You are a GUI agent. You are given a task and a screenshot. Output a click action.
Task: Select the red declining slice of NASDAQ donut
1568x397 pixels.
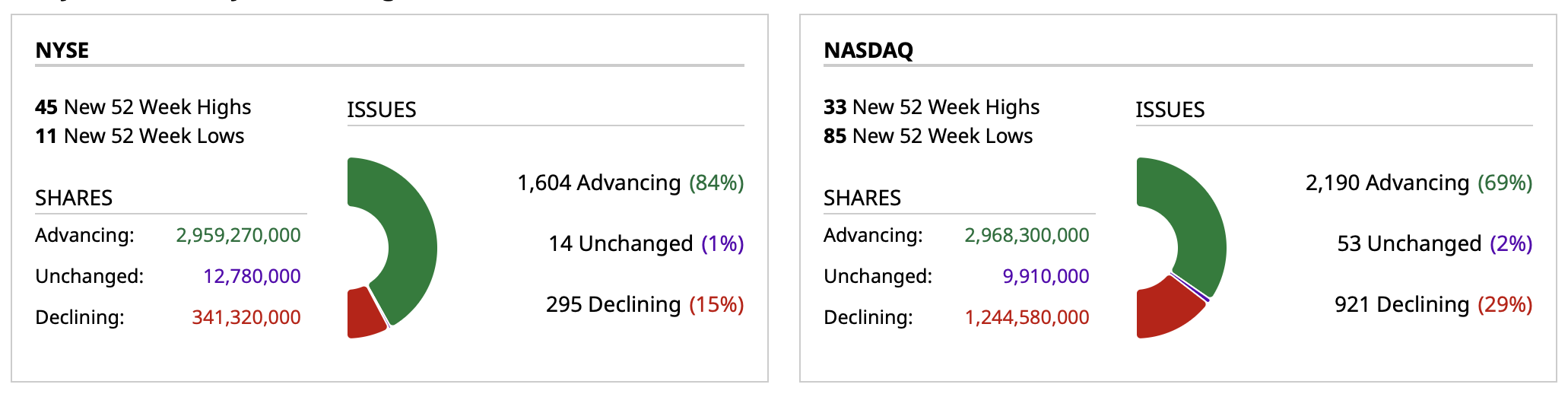pos(1163,310)
